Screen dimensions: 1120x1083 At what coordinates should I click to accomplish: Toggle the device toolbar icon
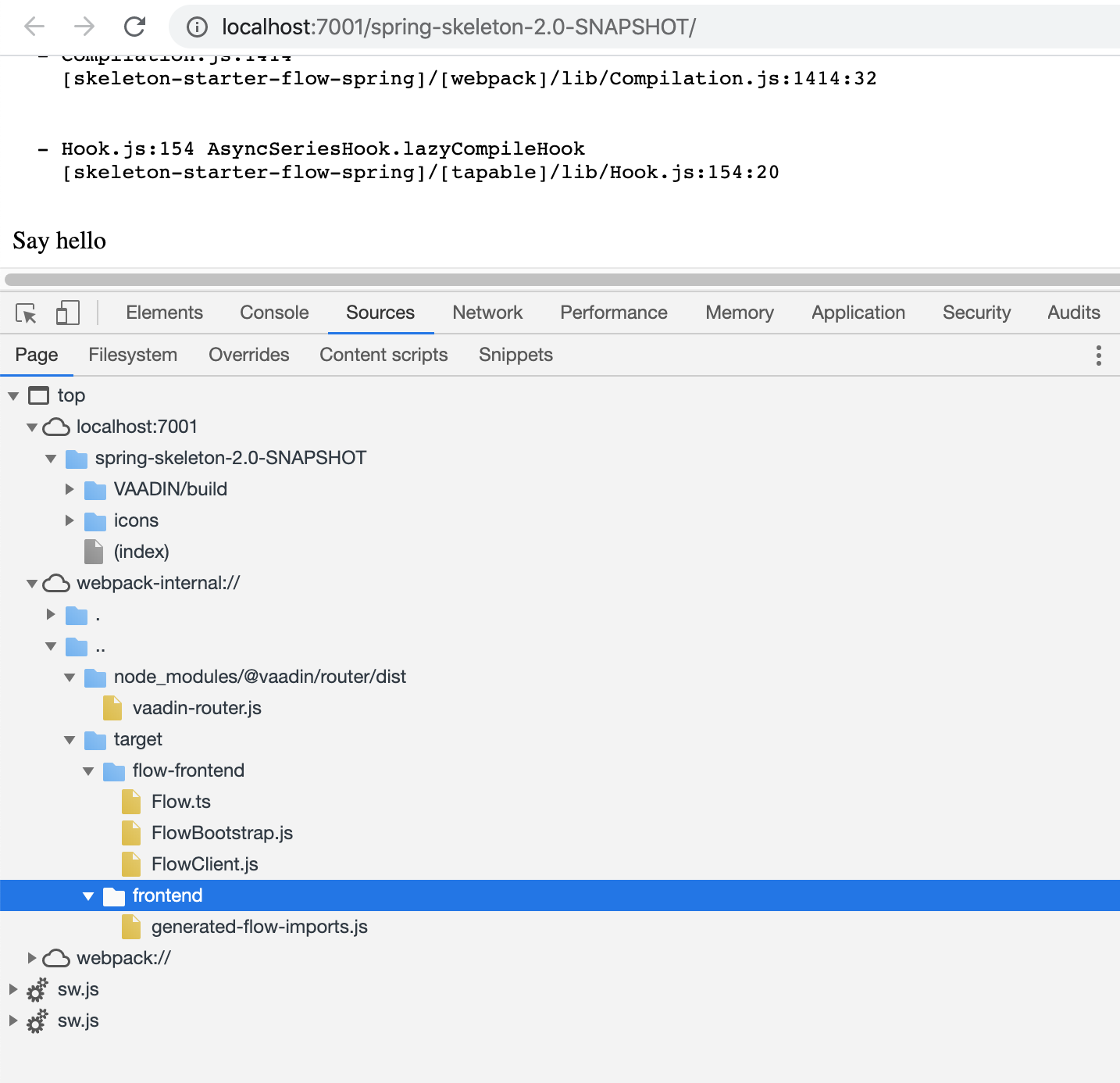[x=67, y=312]
